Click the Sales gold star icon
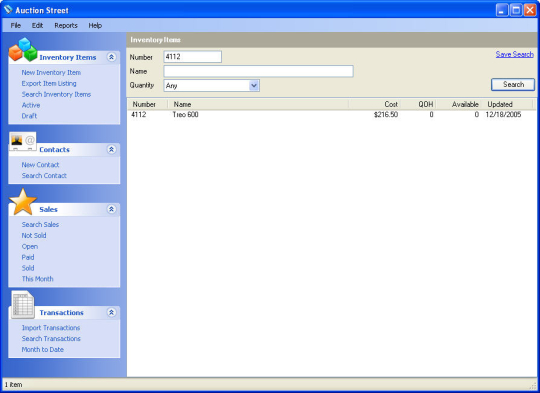 (x=23, y=202)
